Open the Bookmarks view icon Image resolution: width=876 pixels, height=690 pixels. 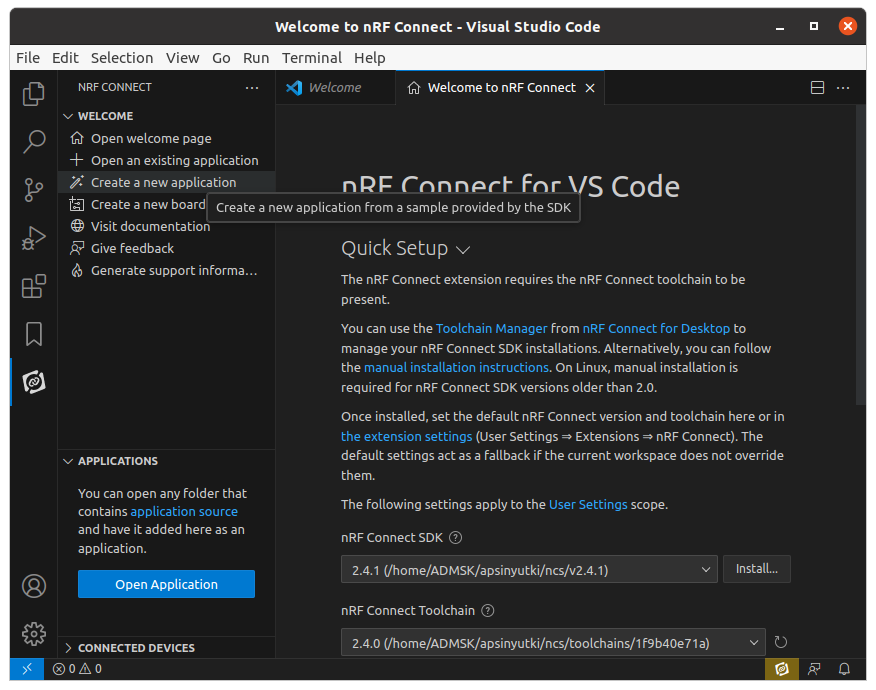click(x=34, y=334)
